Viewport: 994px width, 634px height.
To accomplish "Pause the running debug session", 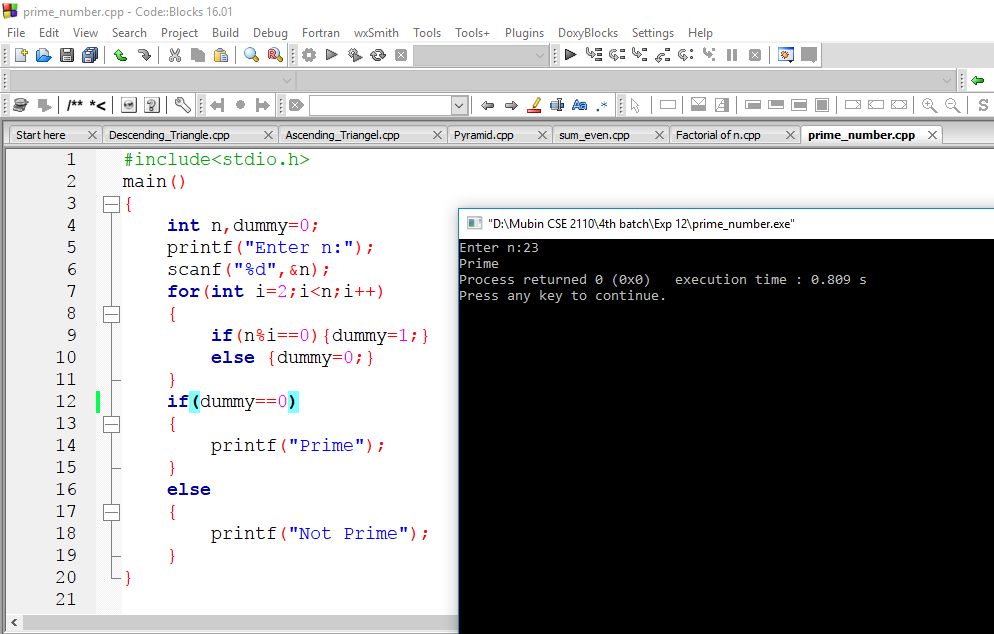I will [732, 55].
